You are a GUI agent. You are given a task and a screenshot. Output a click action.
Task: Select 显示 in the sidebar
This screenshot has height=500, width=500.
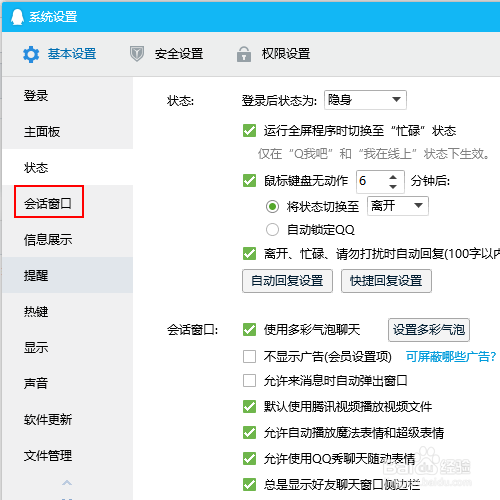point(68,347)
